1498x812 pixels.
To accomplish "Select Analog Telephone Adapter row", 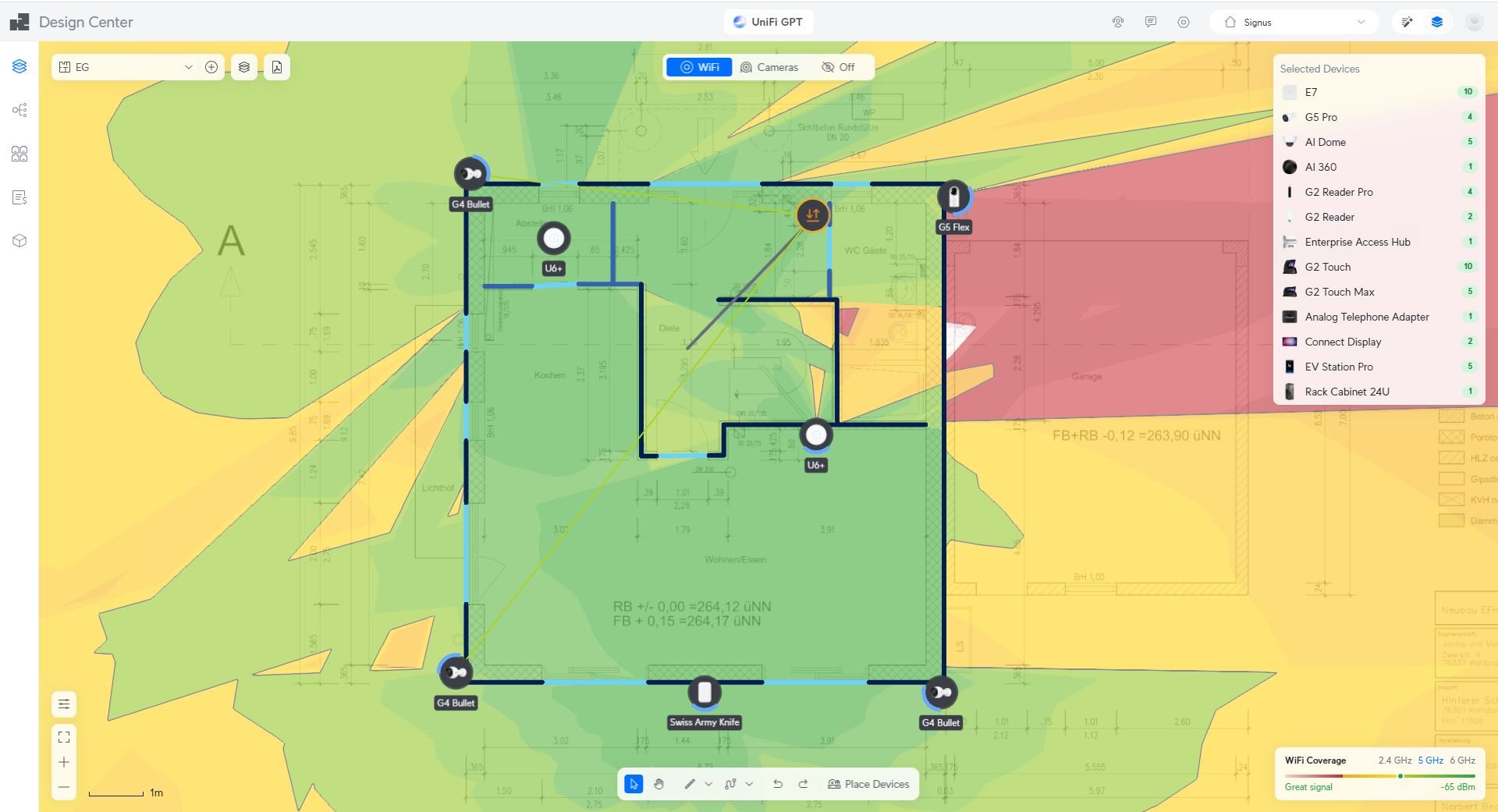I will [1379, 317].
